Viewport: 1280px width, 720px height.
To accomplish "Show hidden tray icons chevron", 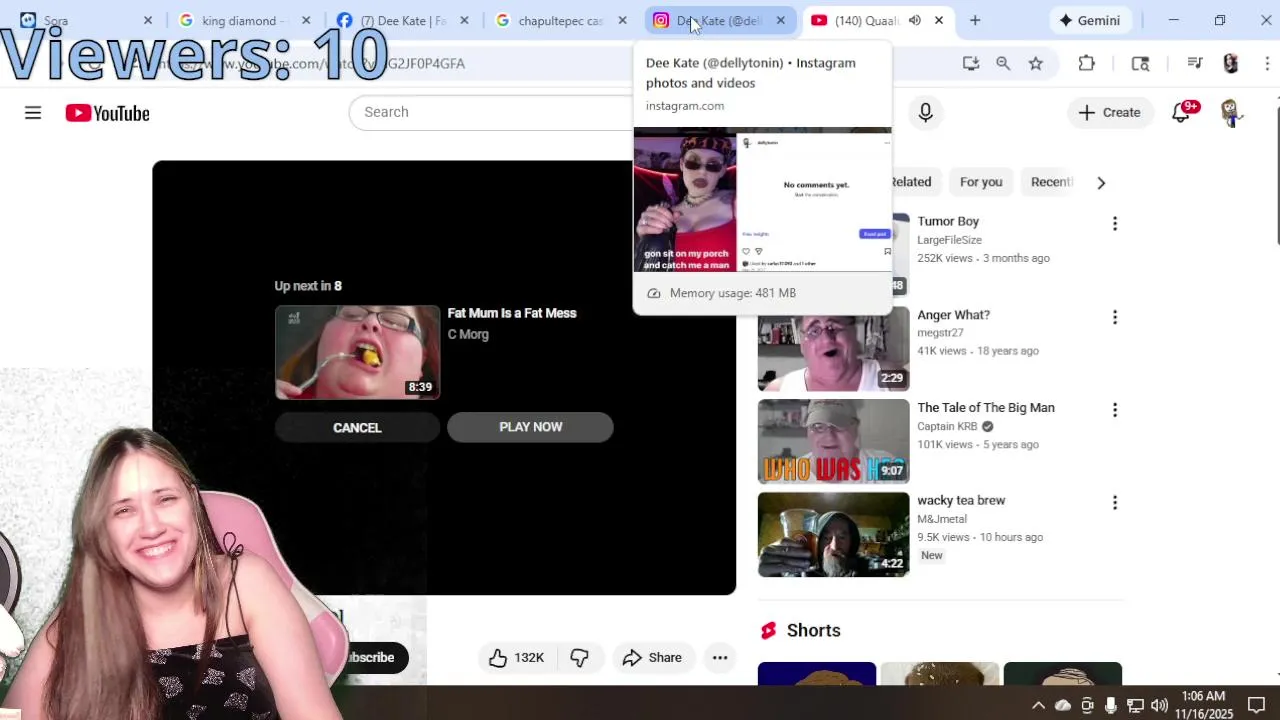I will [1038, 706].
